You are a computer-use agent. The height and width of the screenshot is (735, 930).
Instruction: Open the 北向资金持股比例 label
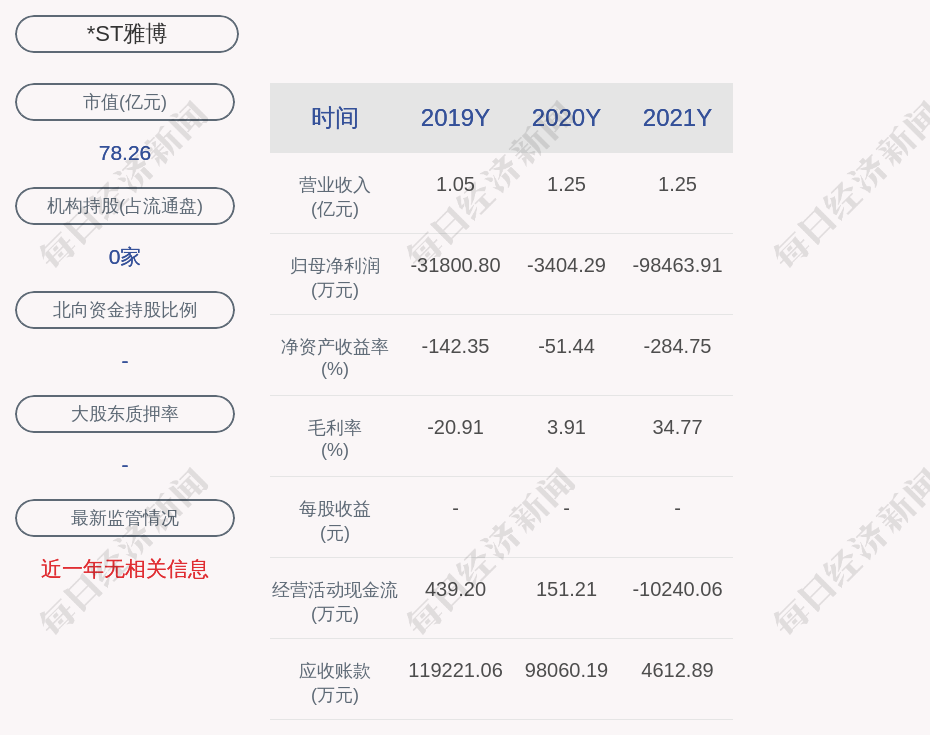click(x=125, y=310)
